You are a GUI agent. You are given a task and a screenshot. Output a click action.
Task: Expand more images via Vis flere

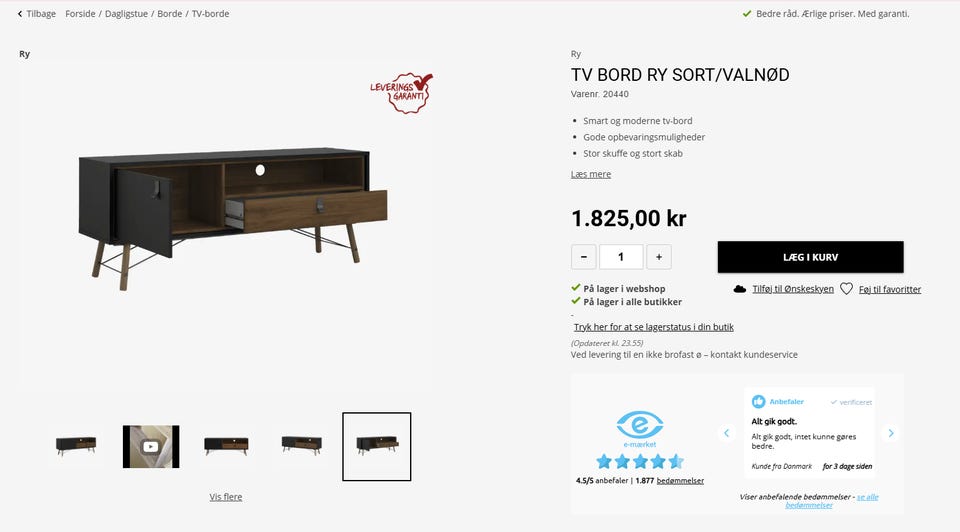click(226, 497)
